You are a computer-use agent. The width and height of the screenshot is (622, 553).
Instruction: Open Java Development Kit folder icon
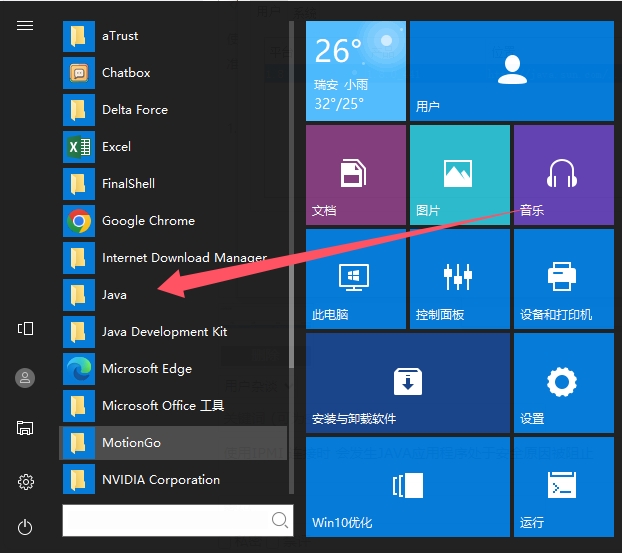79,332
